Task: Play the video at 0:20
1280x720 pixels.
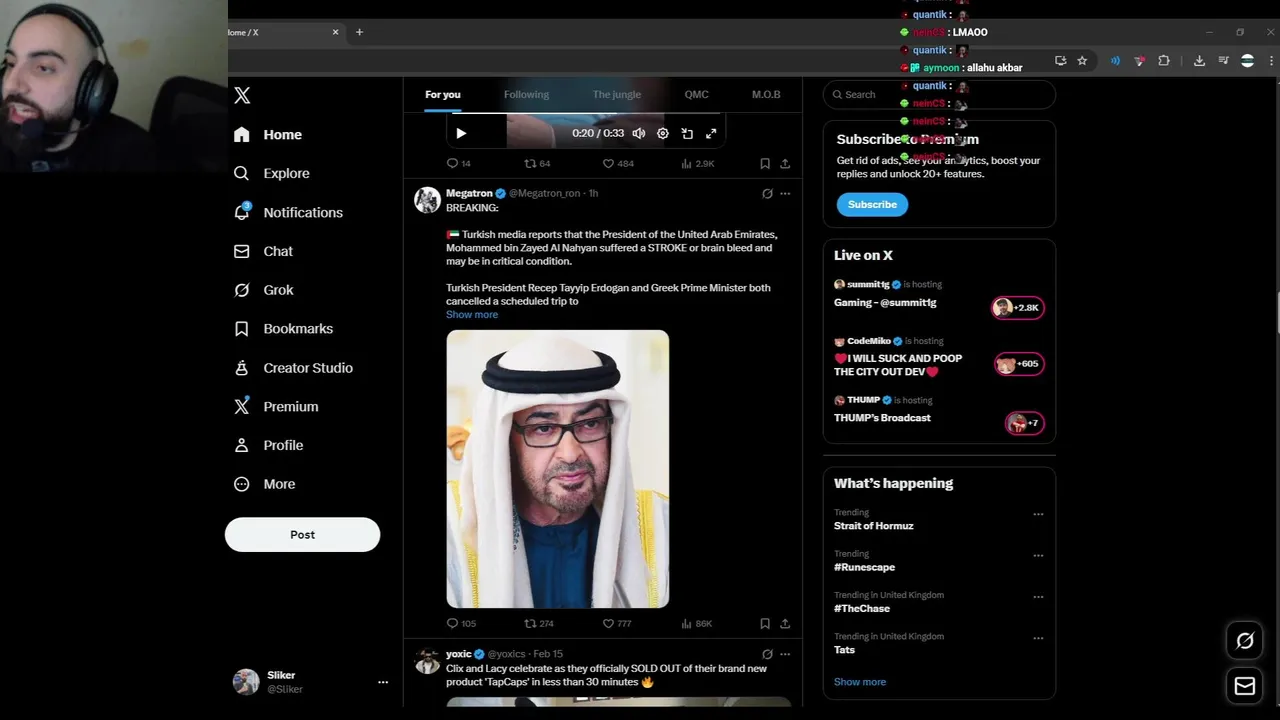Action: click(x=461, y=133)
